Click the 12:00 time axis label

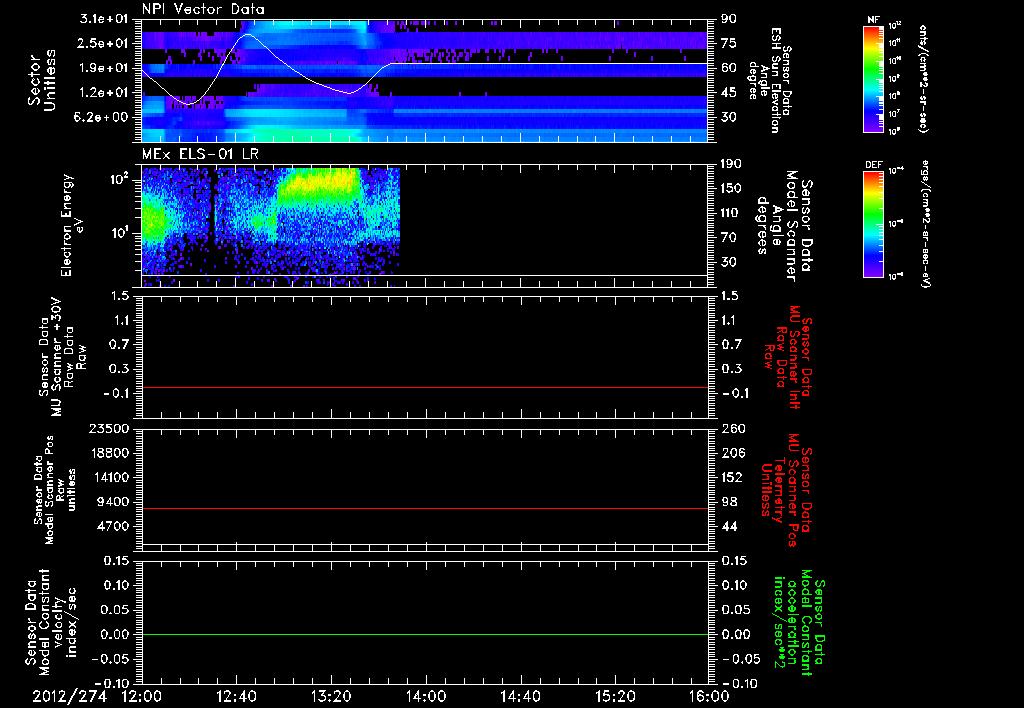(142, 696)
